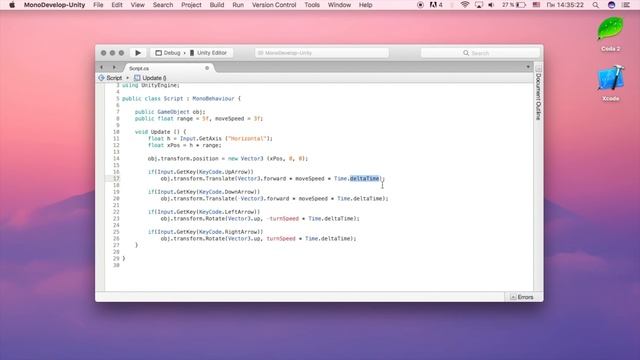Open the Search menu
Viewport: 640px width, 360px height.
coord(163,5)
